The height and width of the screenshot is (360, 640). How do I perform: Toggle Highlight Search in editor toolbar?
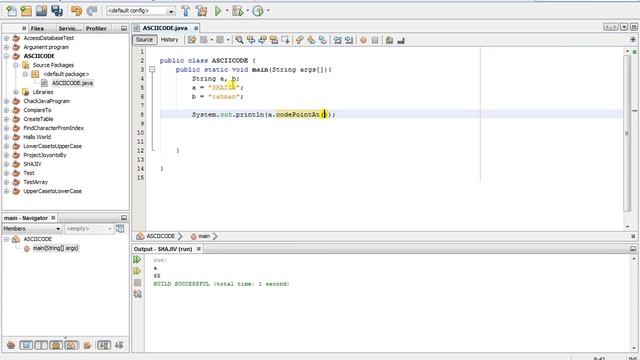(x=274, y=40)
